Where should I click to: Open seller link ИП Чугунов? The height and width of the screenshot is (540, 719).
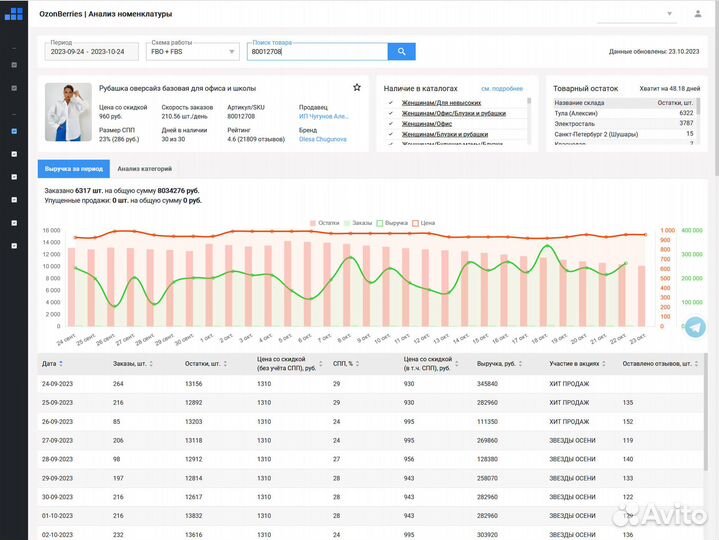(323, 116)
